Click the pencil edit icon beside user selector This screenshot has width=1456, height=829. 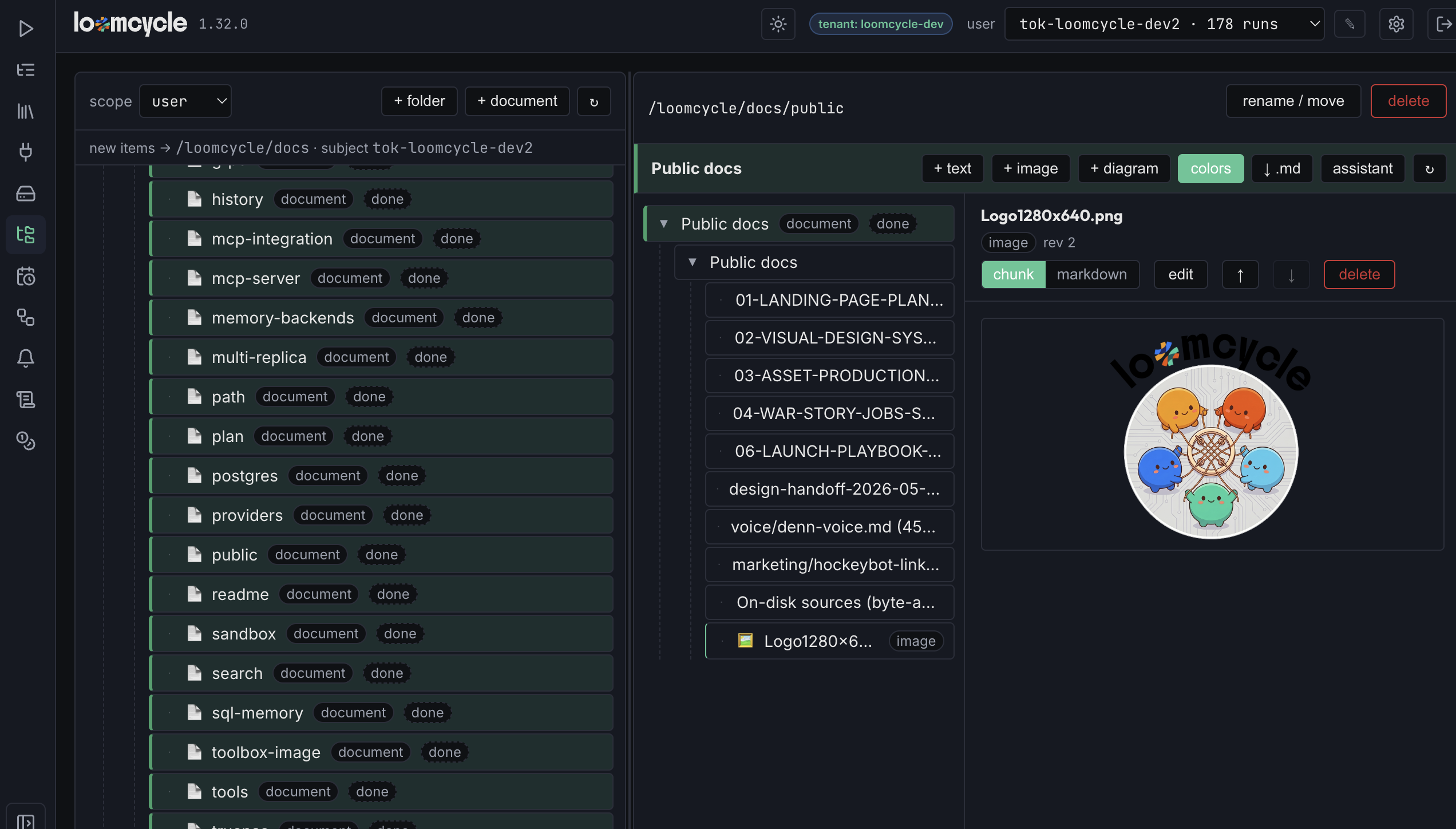(x=1350, y=24)
